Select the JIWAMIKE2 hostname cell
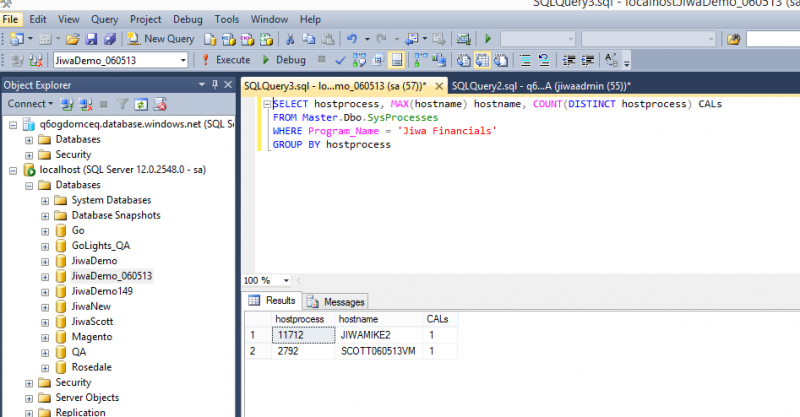Screen dimensions: 800x417 click(372, 336)
